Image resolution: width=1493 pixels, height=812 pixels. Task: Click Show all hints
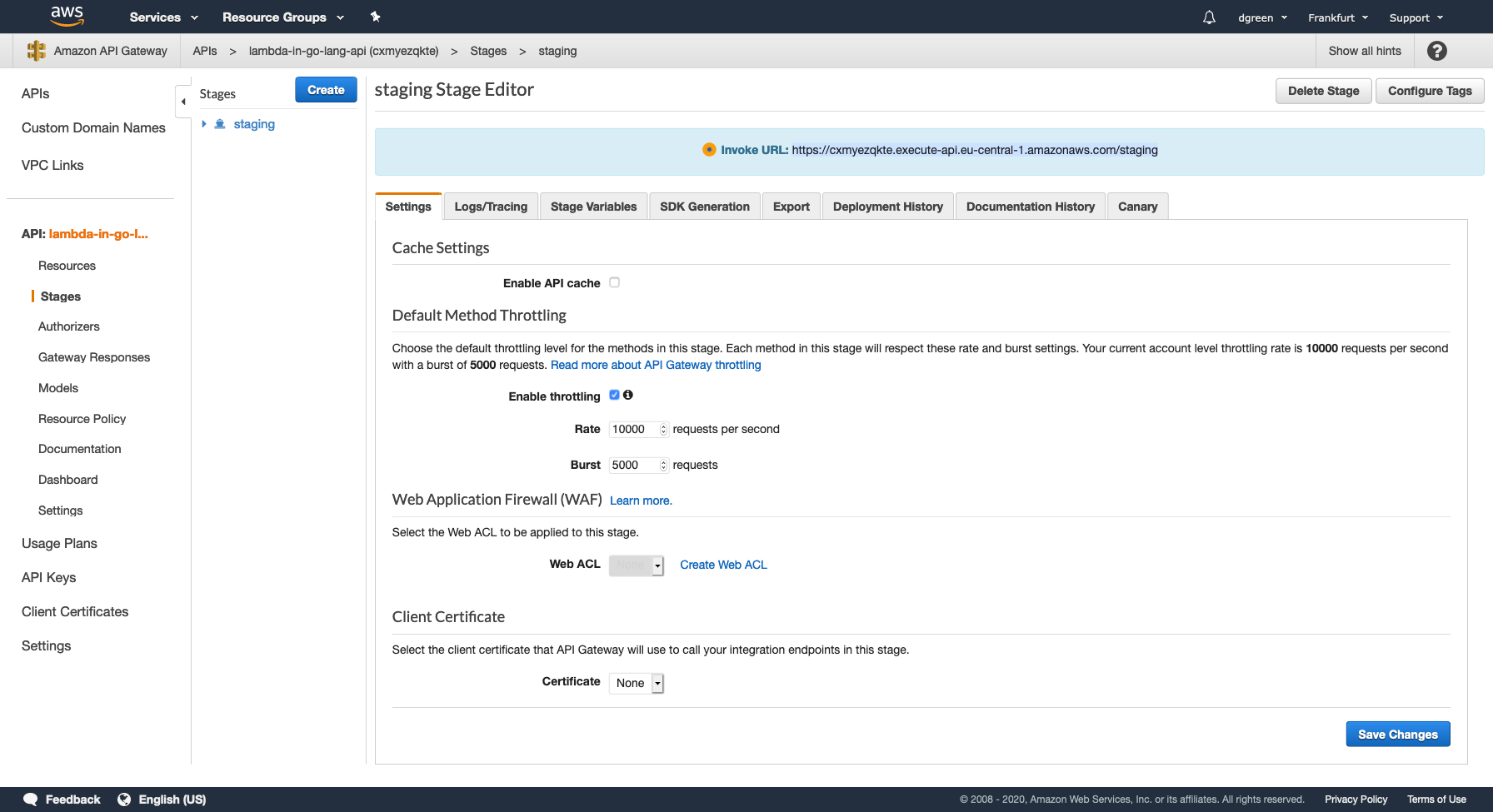pos(1365,51)
